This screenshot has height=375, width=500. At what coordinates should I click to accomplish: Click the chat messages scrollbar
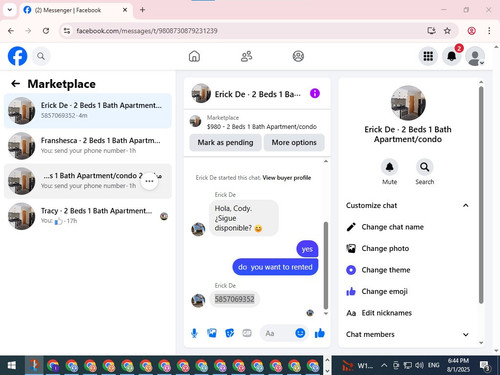coord(326,266)
